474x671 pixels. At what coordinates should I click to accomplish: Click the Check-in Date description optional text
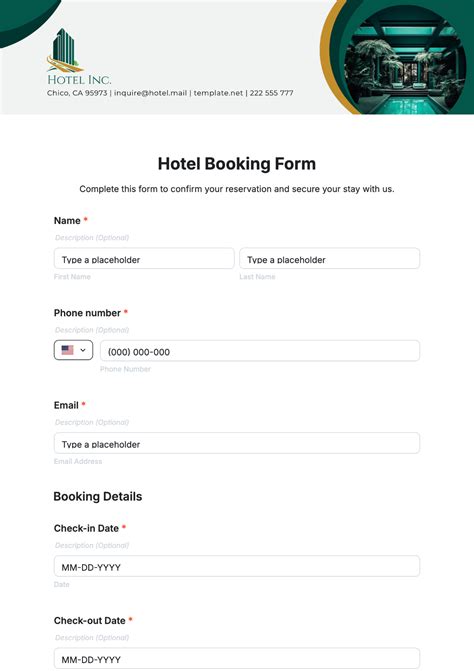(x=92, y=546)
